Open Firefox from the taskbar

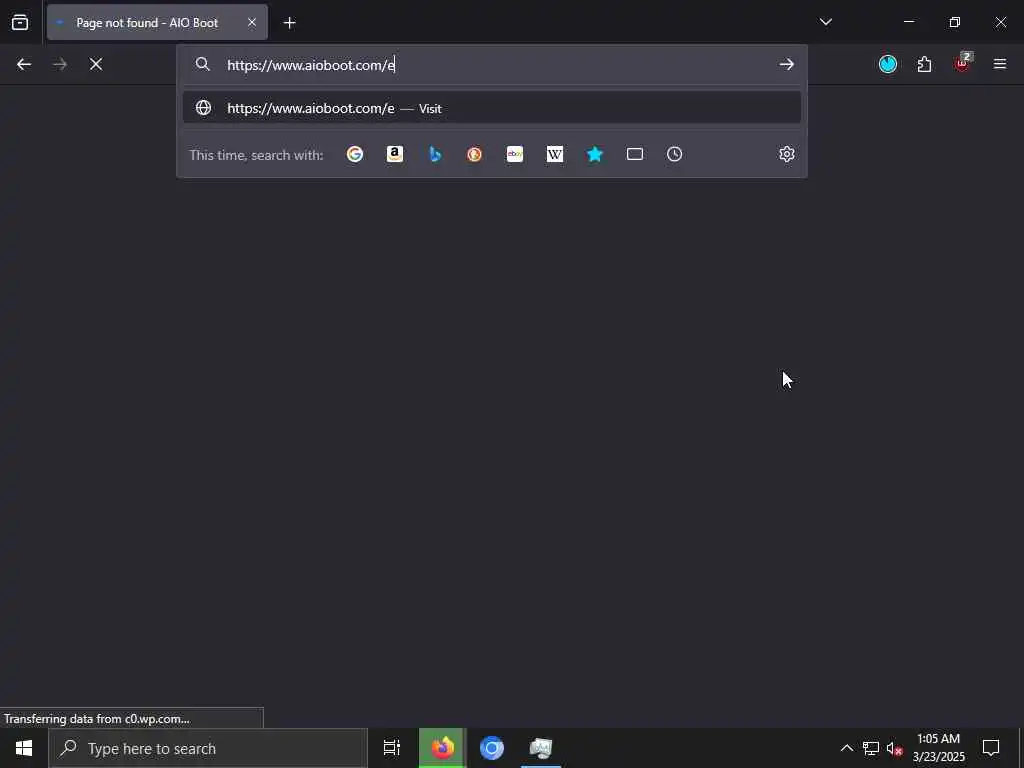(x=442, y=748)
